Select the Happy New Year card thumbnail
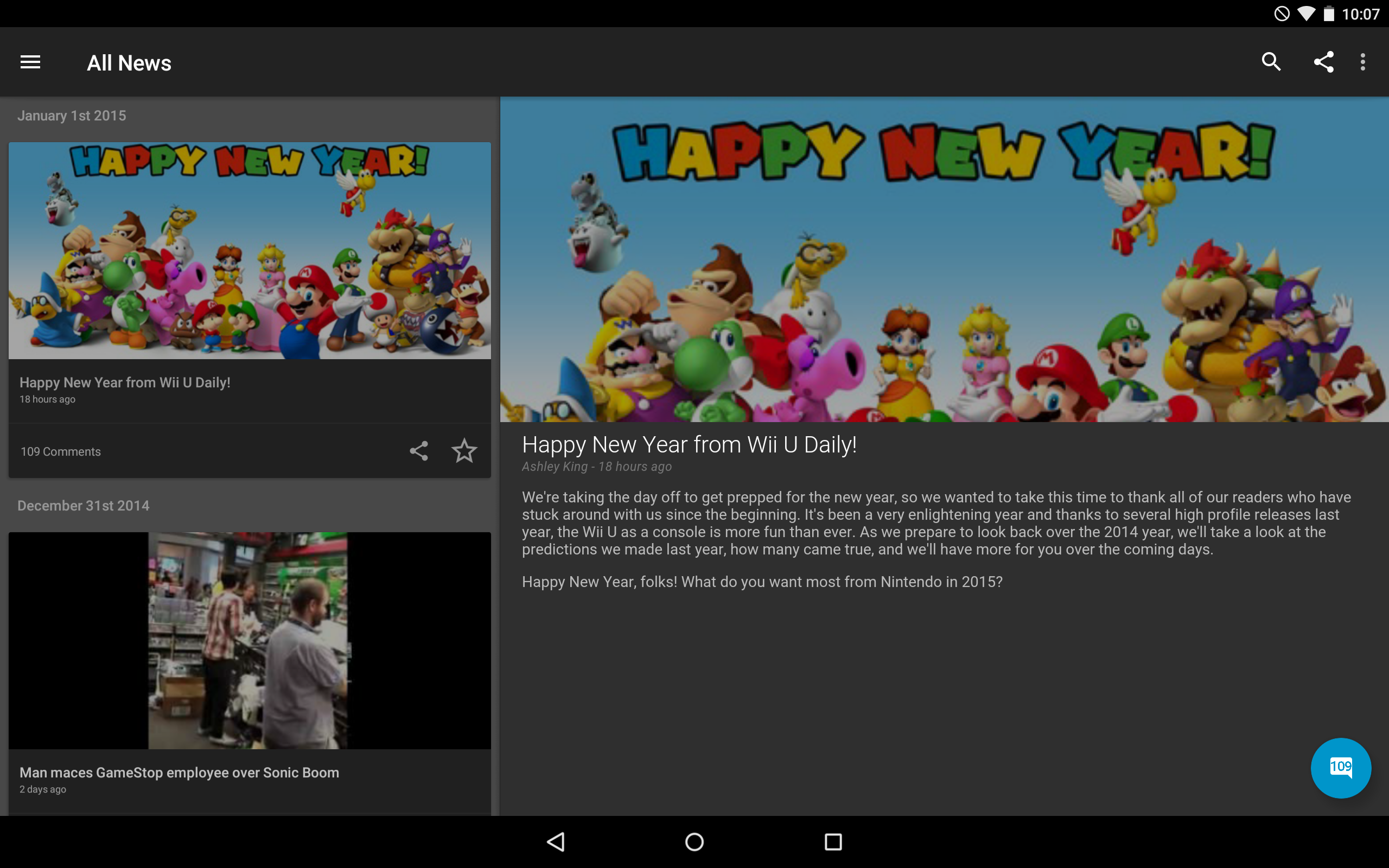Screen dimensions: 1389x868 [x=250, y=251]
